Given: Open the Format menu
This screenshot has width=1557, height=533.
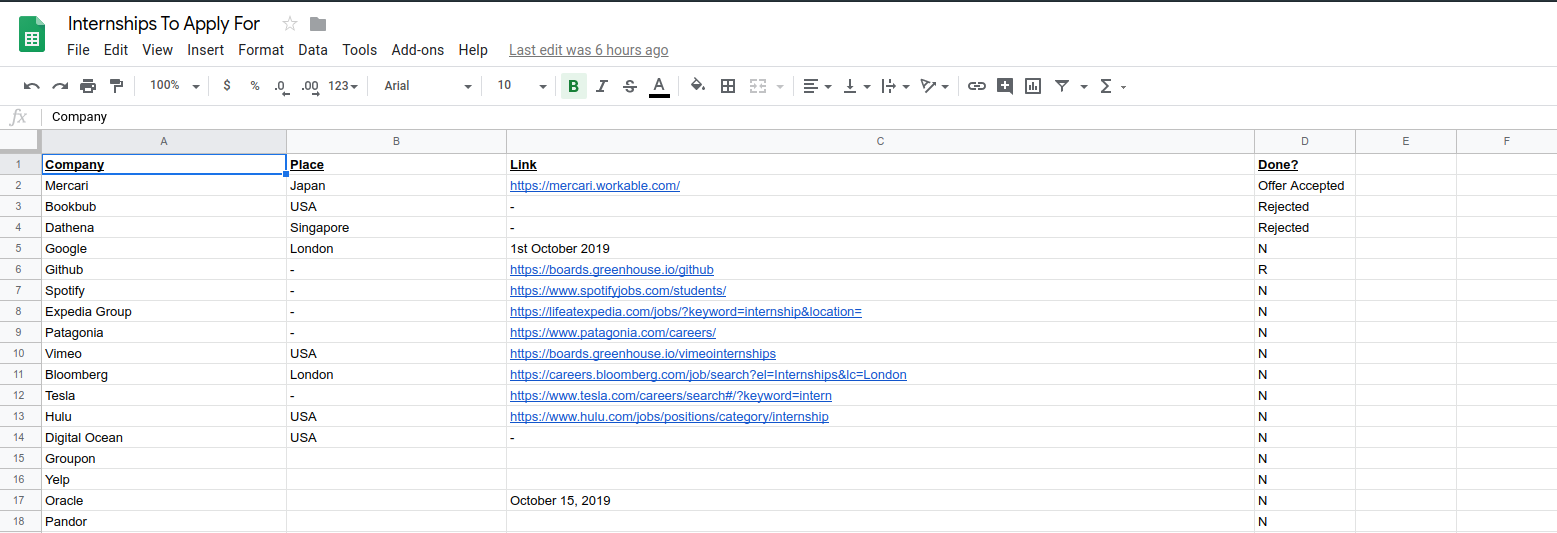Looking at the screenshot, I should [x=261, y=50].
